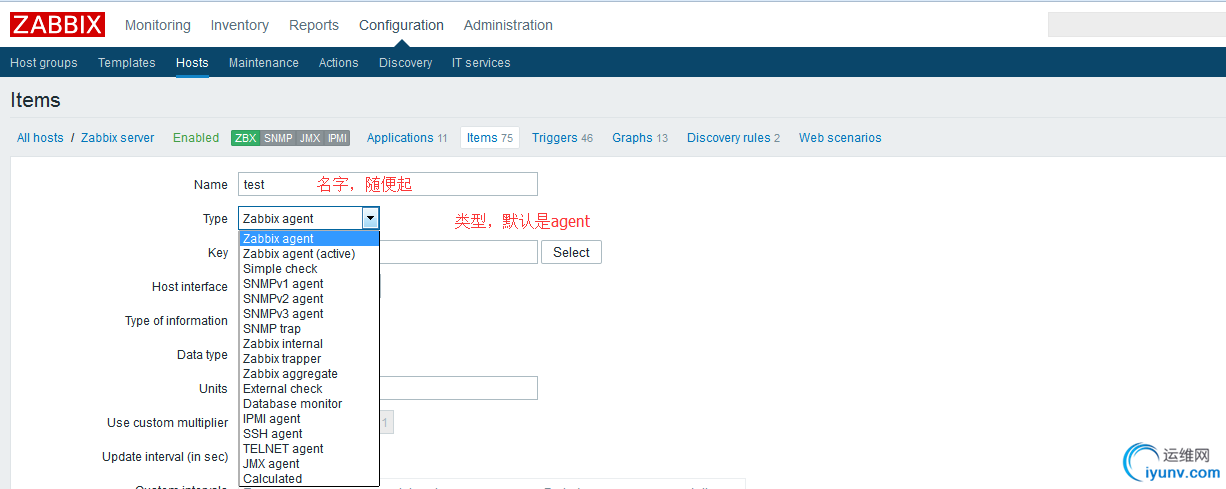Open the Reports menu
This screenshot has width=1226, height=489.
(314, 25)
